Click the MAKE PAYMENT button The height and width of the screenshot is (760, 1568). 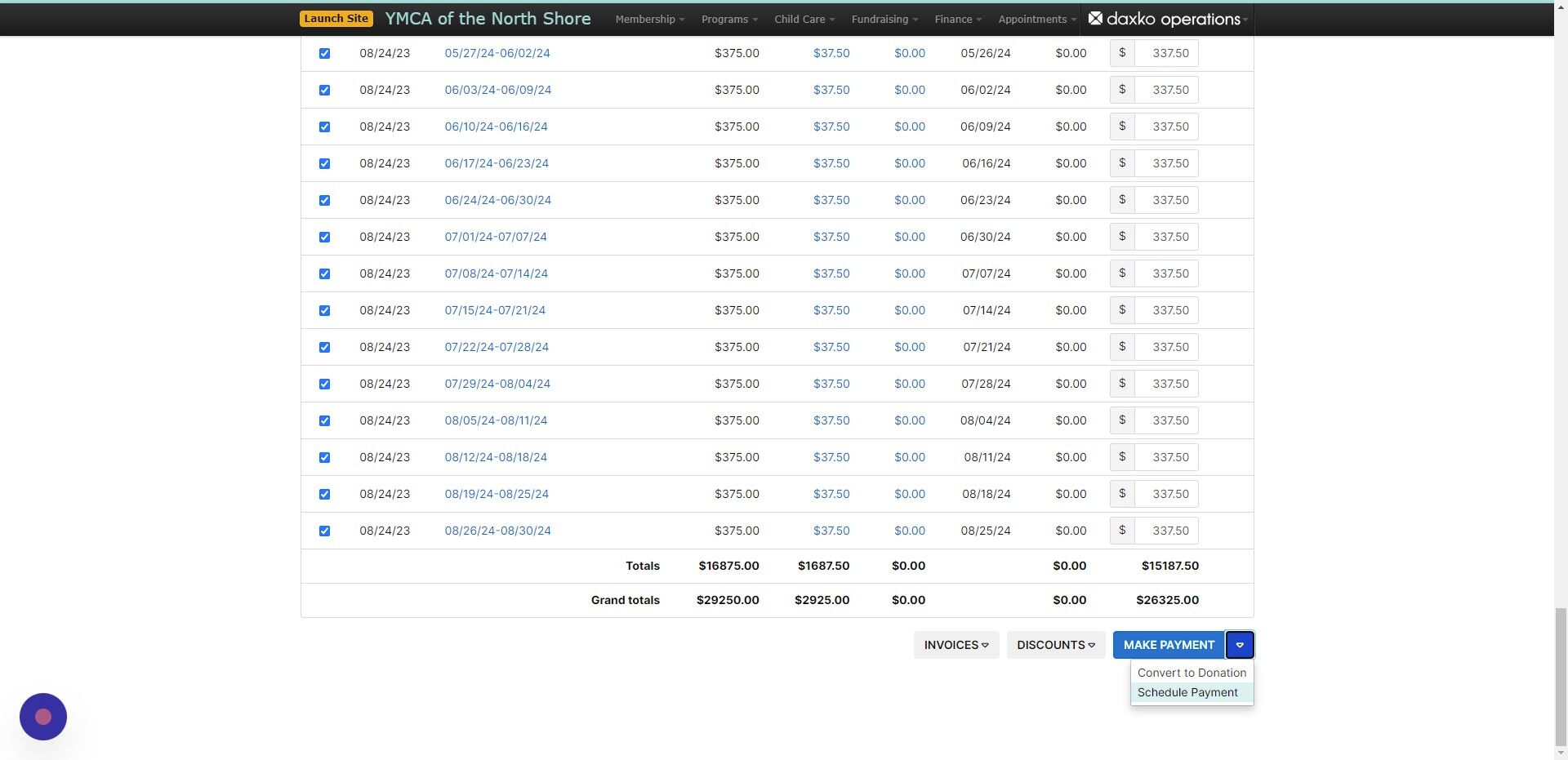coord(1169,645)
